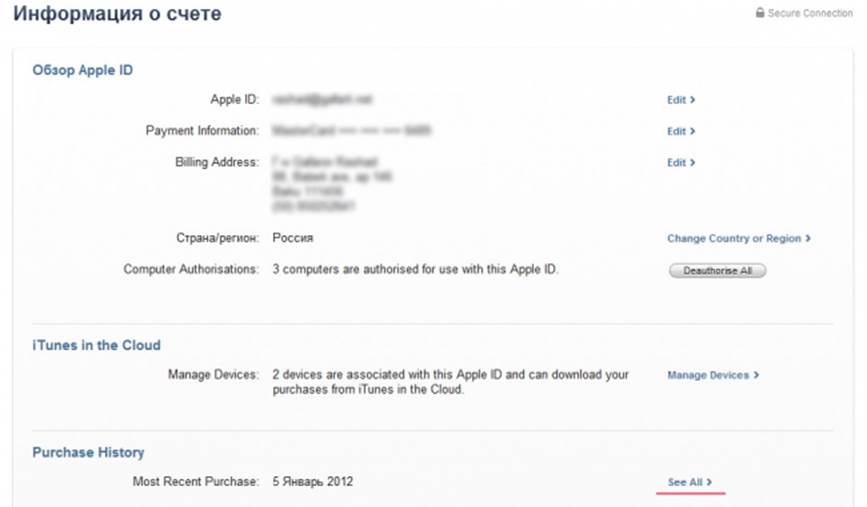Viewport: 867px width, 507px height.
Task: Click the '5 Январь 2012' purchase date
Action: pos(312,482)
